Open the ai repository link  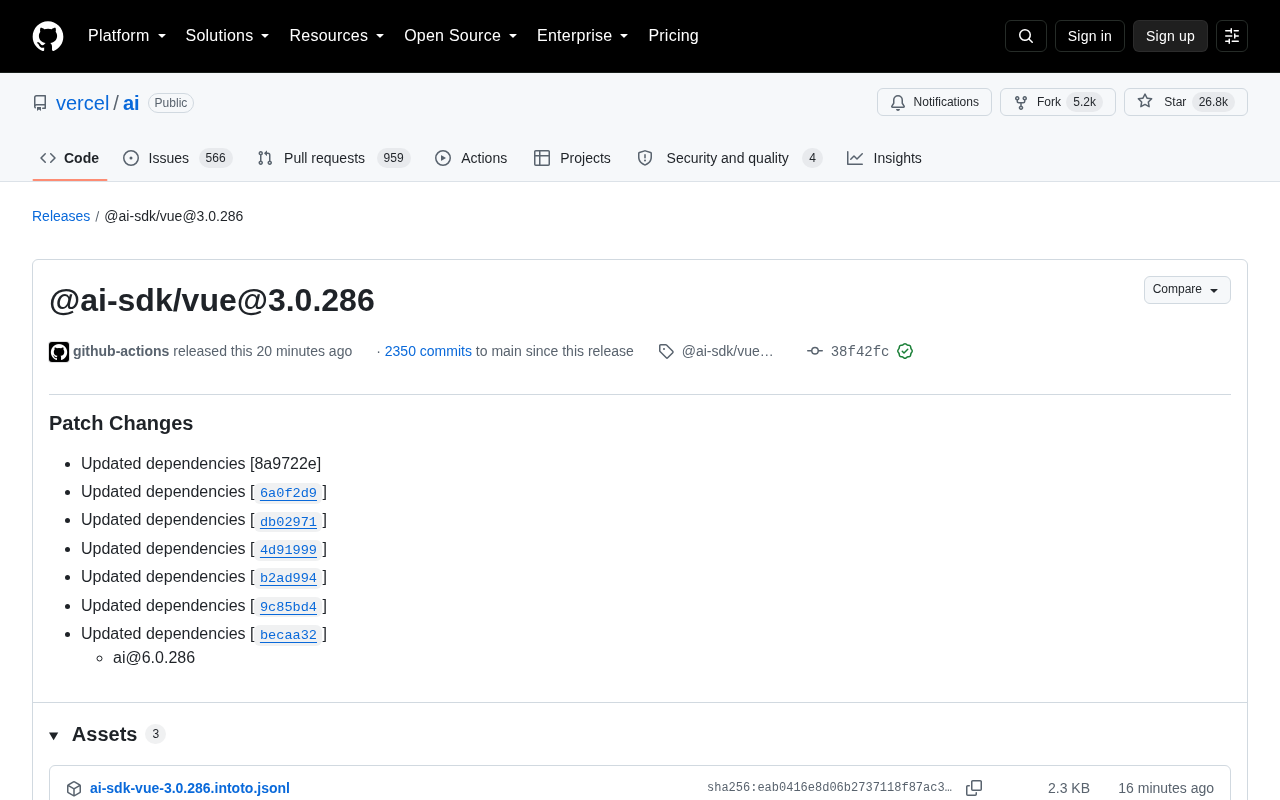pyautogui.click(x=131, y=103)
